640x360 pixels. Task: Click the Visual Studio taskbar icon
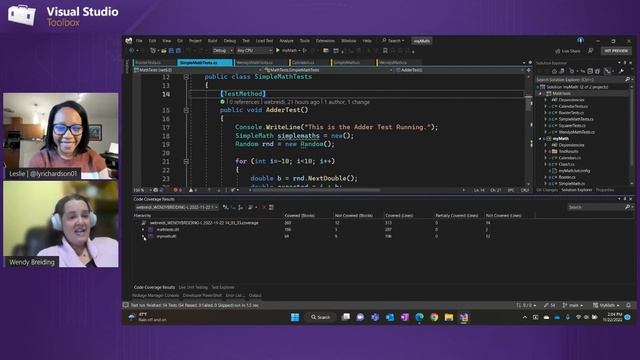point(464,317)
